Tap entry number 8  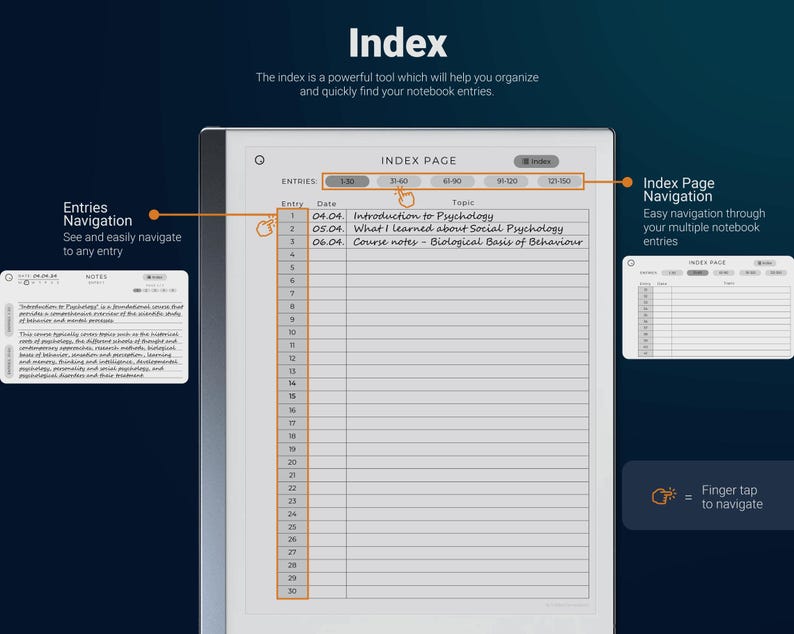pyautogui.click(x=292, y=306)
